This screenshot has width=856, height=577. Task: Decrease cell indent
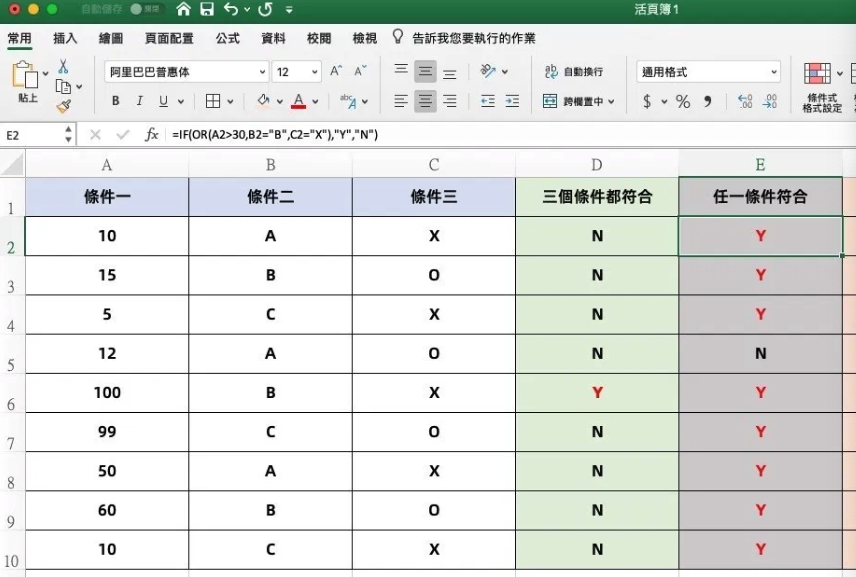pyautogui.click(x=488, y=101)
